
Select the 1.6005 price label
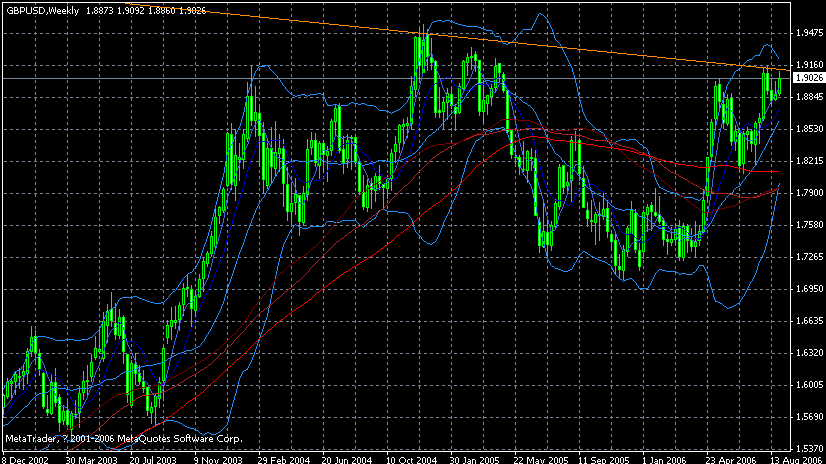(x=810, y=385)
